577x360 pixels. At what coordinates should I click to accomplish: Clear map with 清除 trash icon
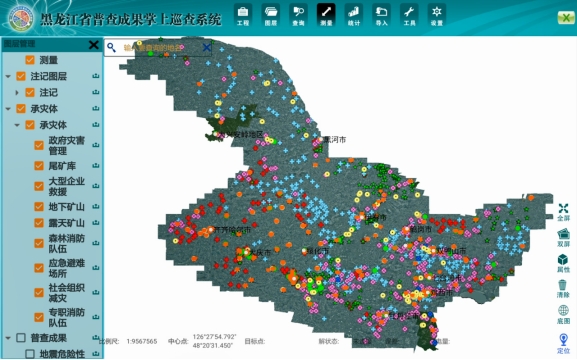tap(563, 289)
